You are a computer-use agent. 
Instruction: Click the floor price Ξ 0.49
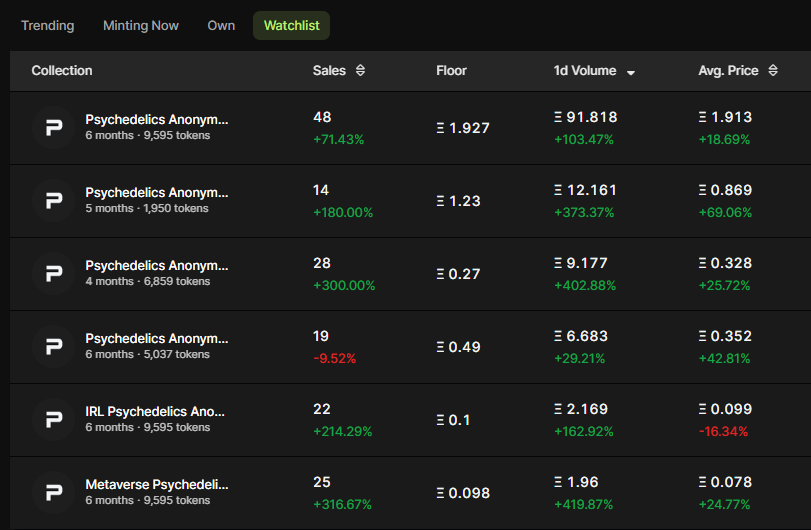tap(458, 346)
